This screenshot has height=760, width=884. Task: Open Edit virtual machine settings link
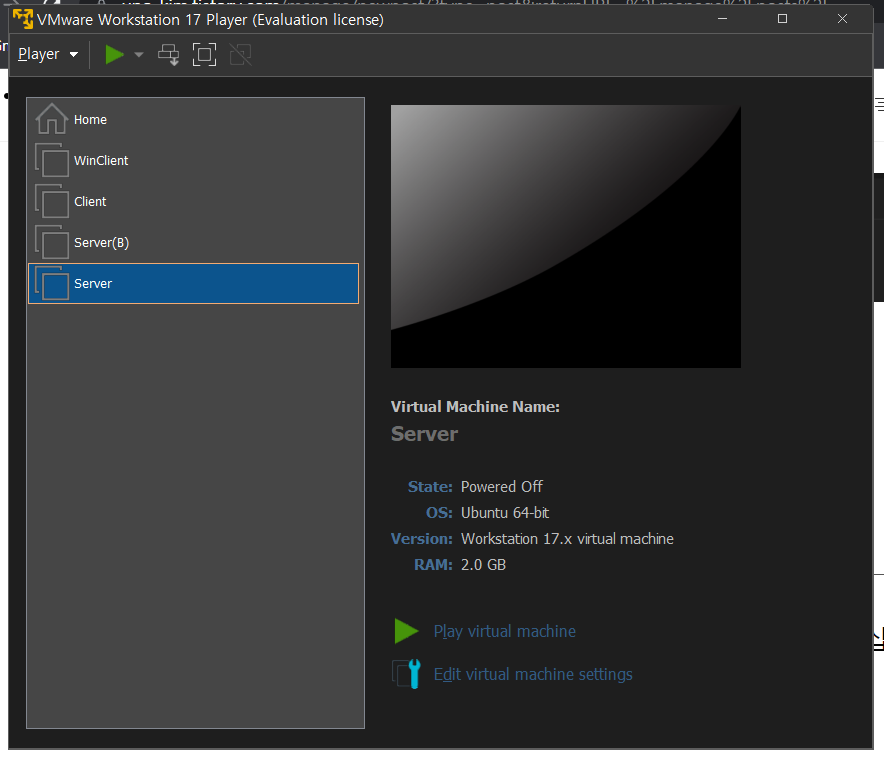pos(533,674)
